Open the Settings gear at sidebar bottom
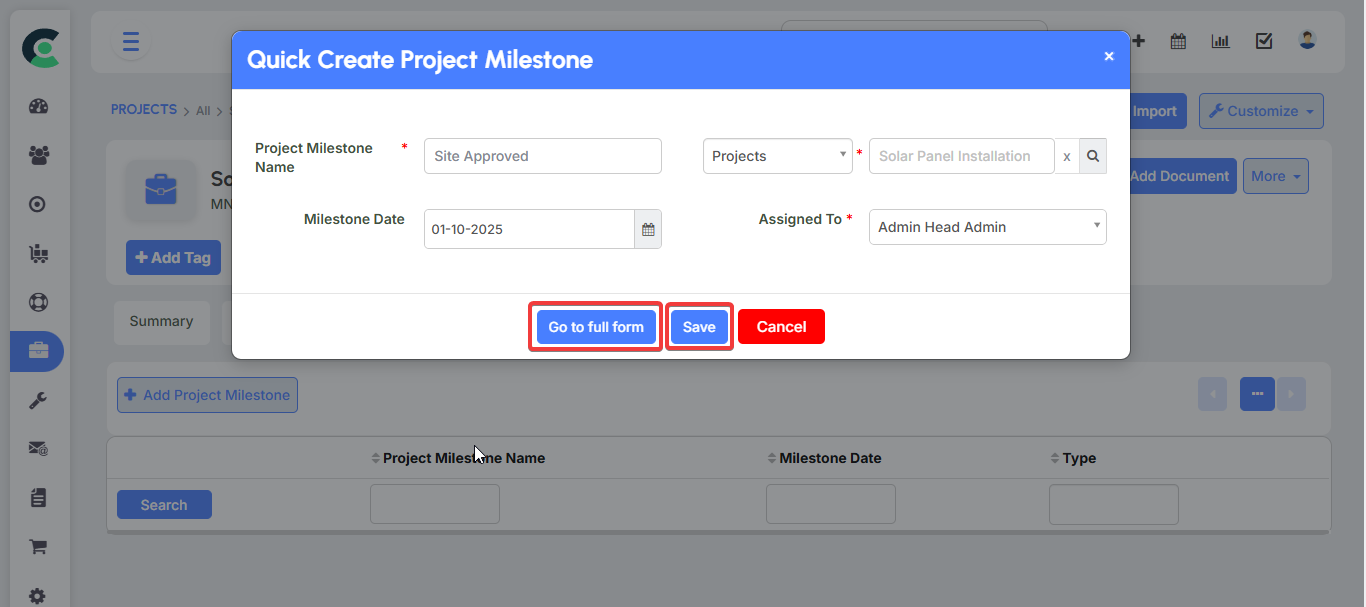Image resolution: width=1366 pixels, height=607 pixels. (37, 596)
